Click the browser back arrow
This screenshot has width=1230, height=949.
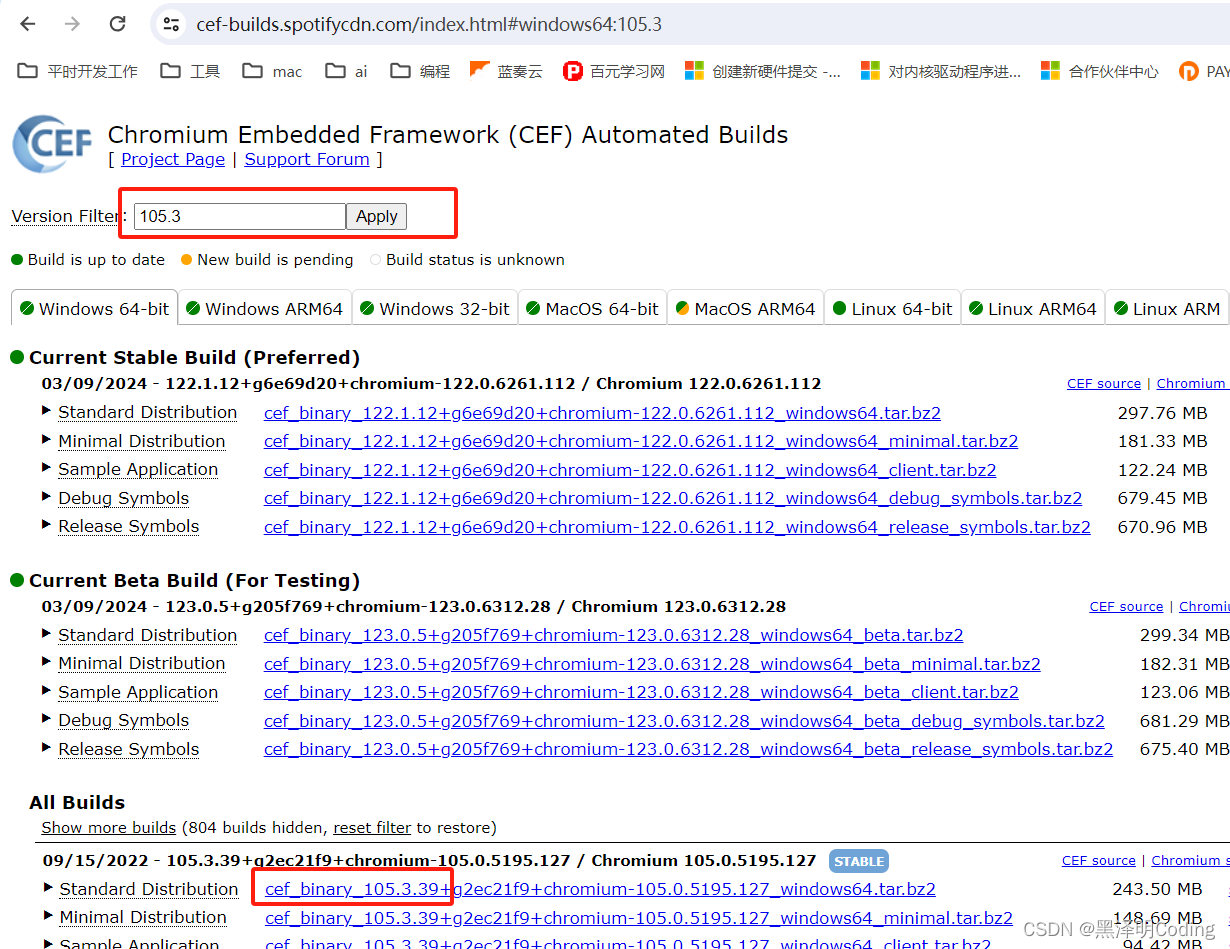(27, 24)
